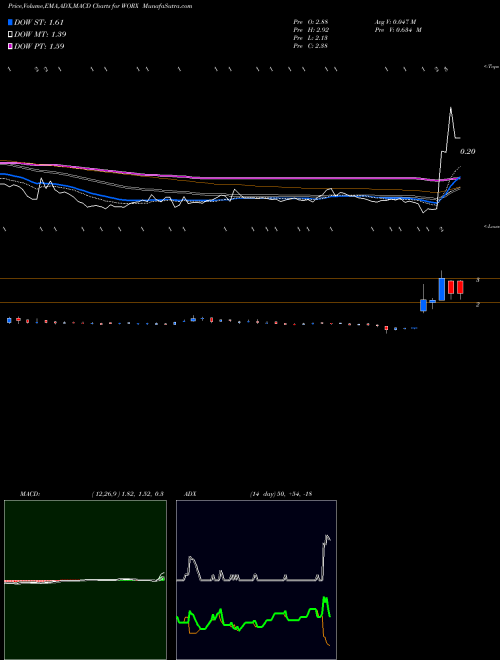Click the peak of the white price spike

(x=451, y=108)
